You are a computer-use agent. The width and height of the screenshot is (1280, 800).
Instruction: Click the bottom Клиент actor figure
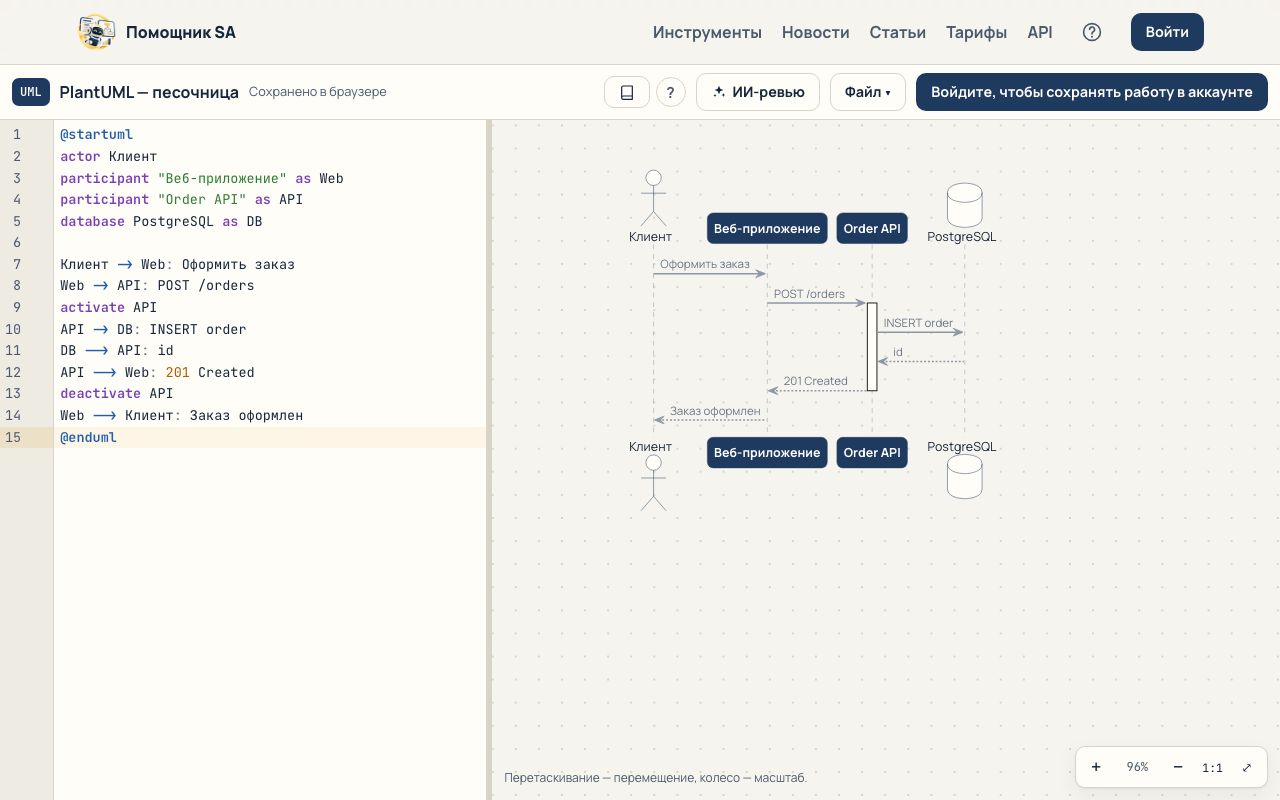coord(653,483)
